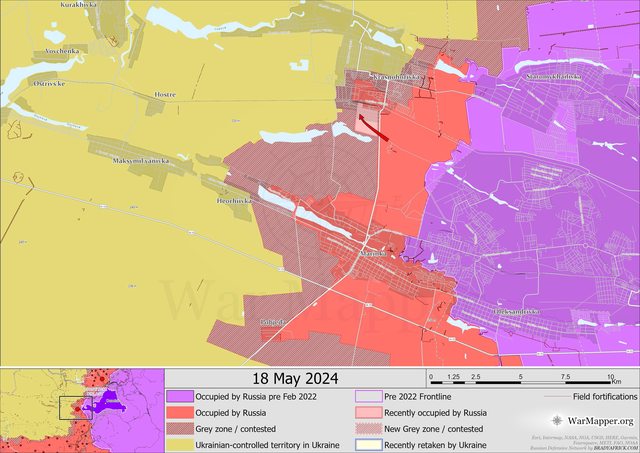Screen dimensions: 640x453
Task: Click the Ukrainian-controlled territory yellow swatch
Action: click(x=180, y=444)
